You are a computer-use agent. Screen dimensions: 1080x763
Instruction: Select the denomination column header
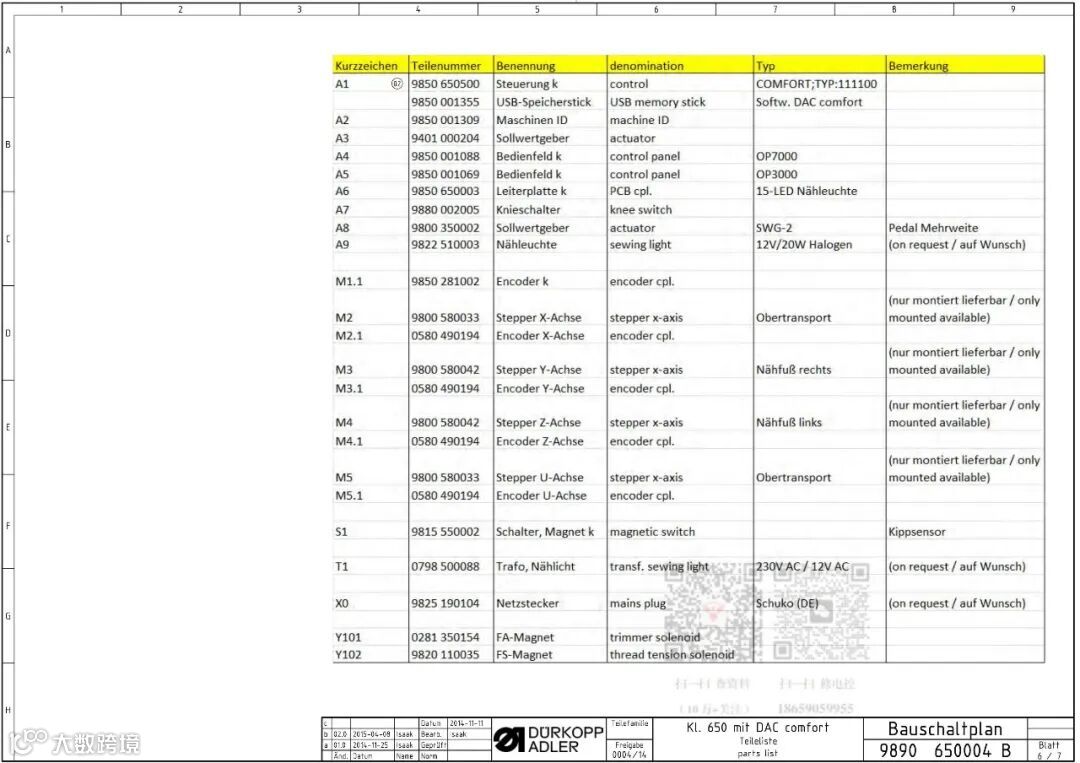(646, 65)
